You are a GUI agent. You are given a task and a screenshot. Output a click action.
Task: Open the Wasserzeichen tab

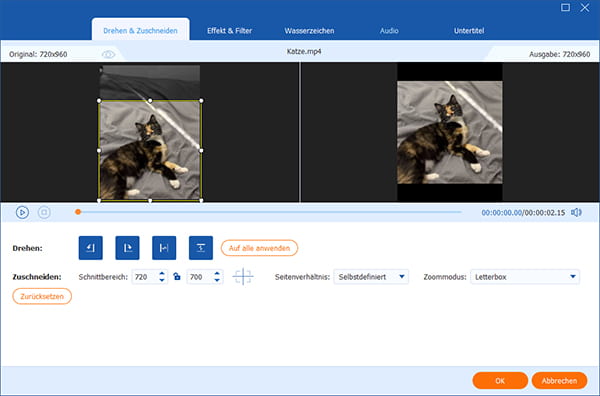click(x=309, y=31)
